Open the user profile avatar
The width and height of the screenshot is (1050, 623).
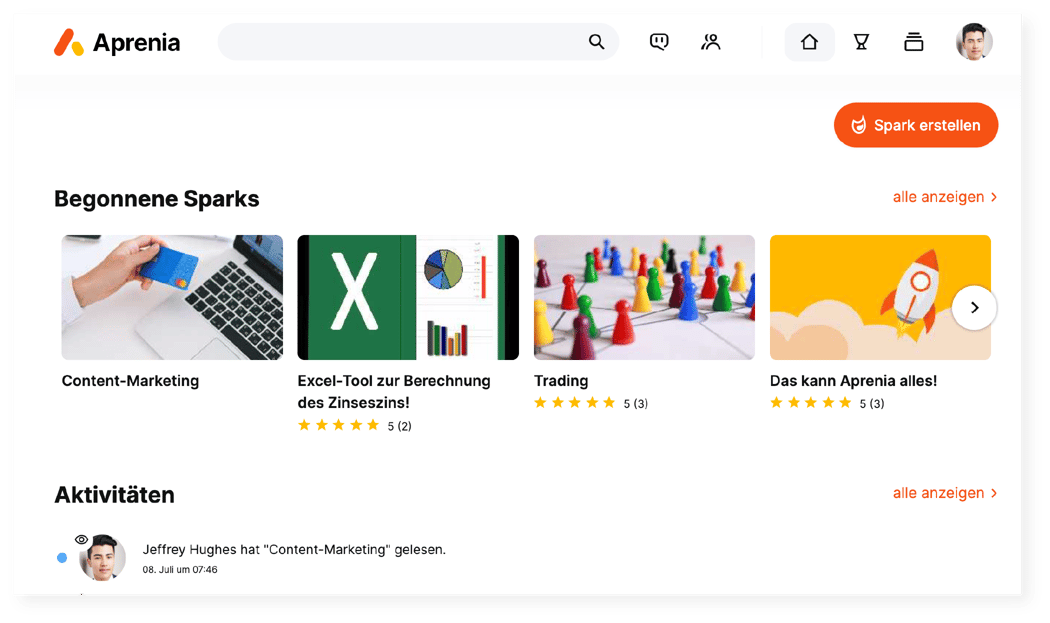click(974, 42)
